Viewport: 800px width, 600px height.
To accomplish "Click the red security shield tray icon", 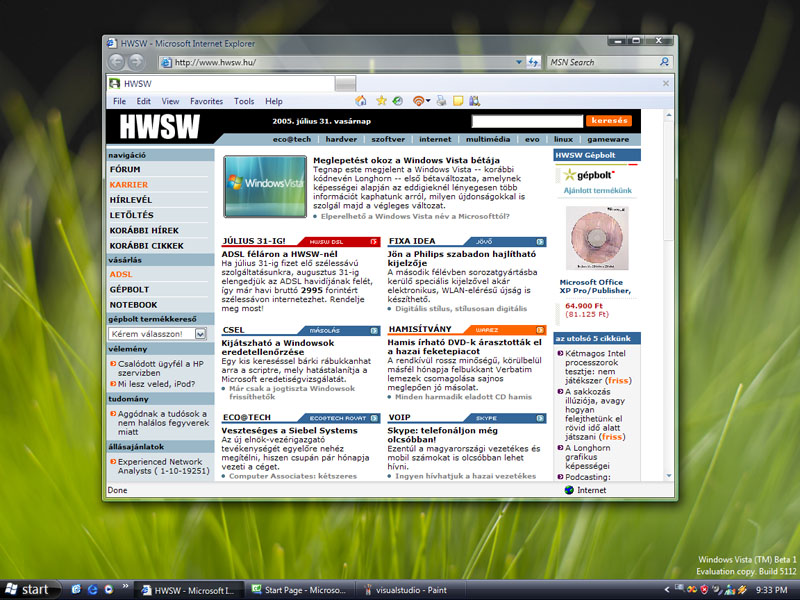I will pos(705,590).
